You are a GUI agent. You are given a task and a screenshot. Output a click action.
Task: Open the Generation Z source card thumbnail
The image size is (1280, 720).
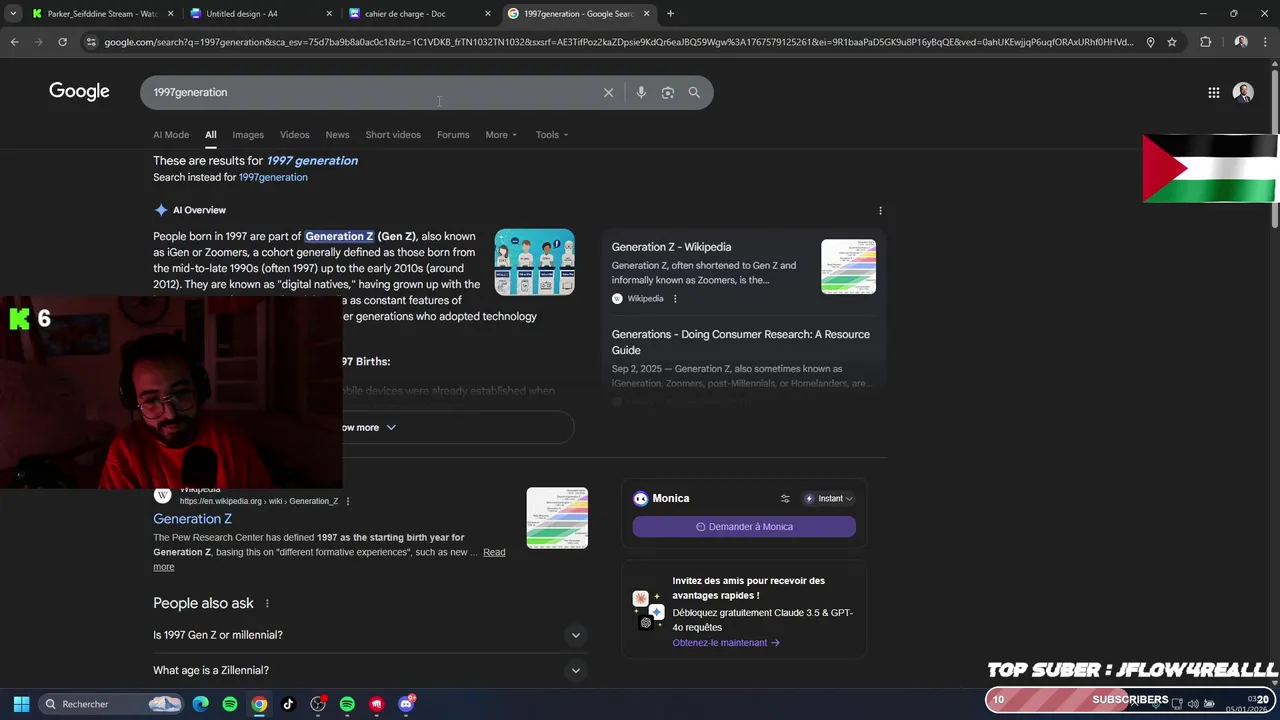coord(848,267)
